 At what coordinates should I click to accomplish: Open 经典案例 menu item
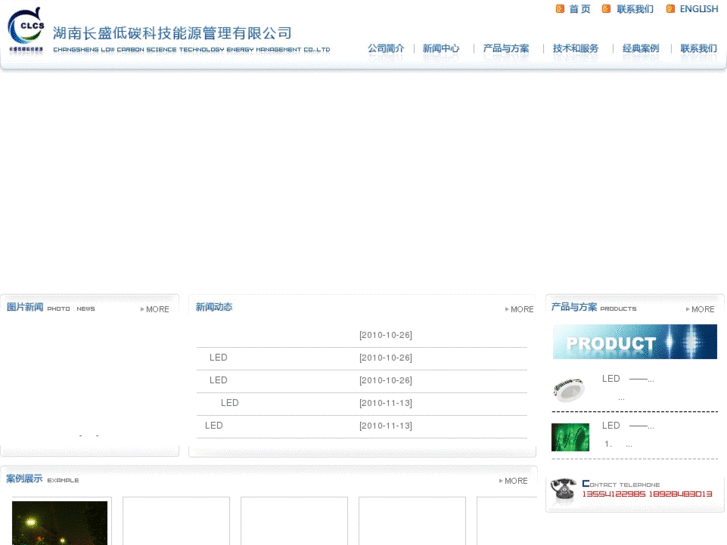641,48
